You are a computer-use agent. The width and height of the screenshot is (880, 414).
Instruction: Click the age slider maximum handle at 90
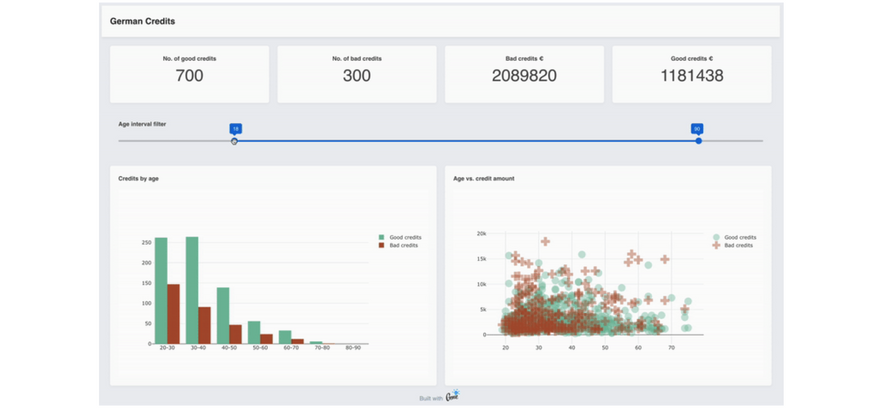click(699, 141)
